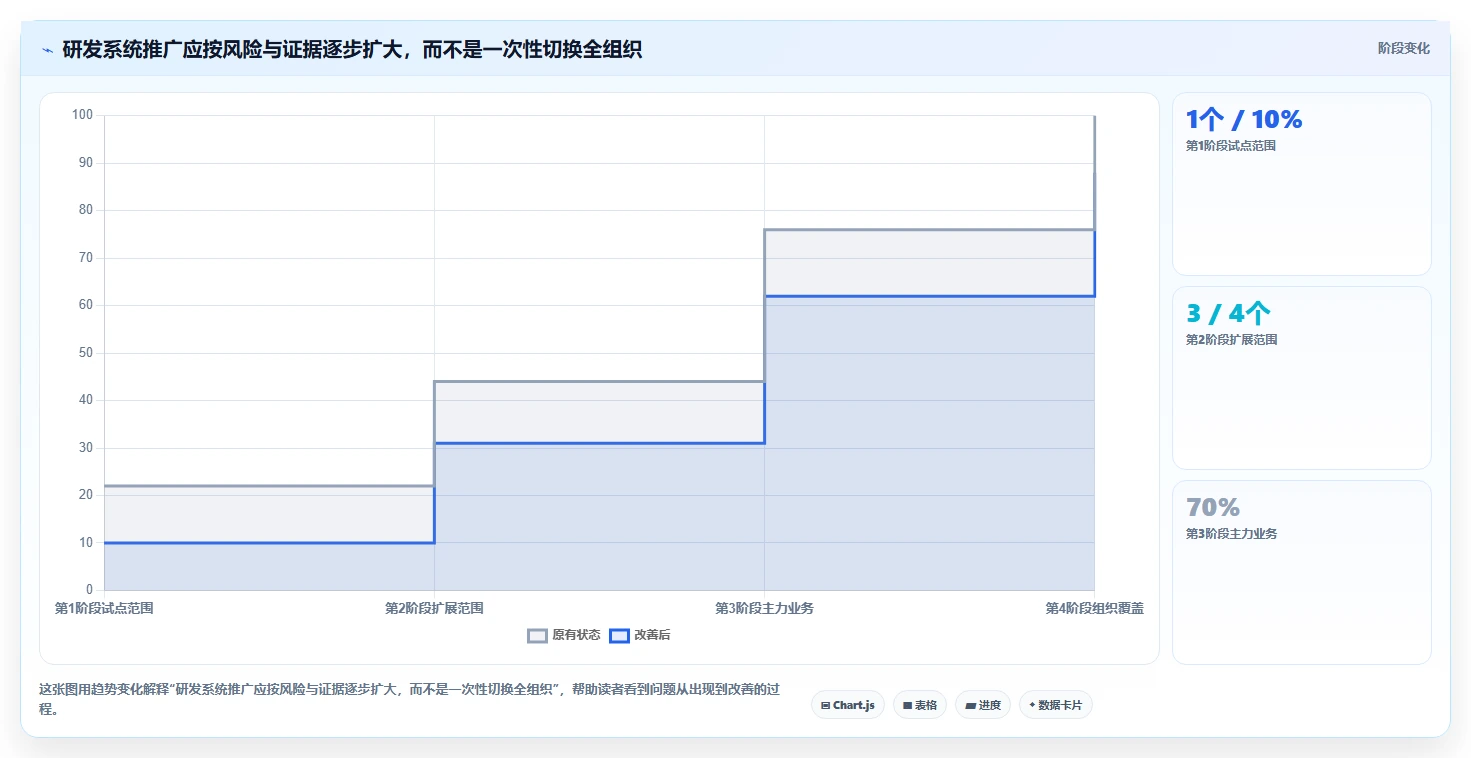Click the Chart.js tag pill
This screenshot has height=758, width=1471.
click(x=847, y=705)
